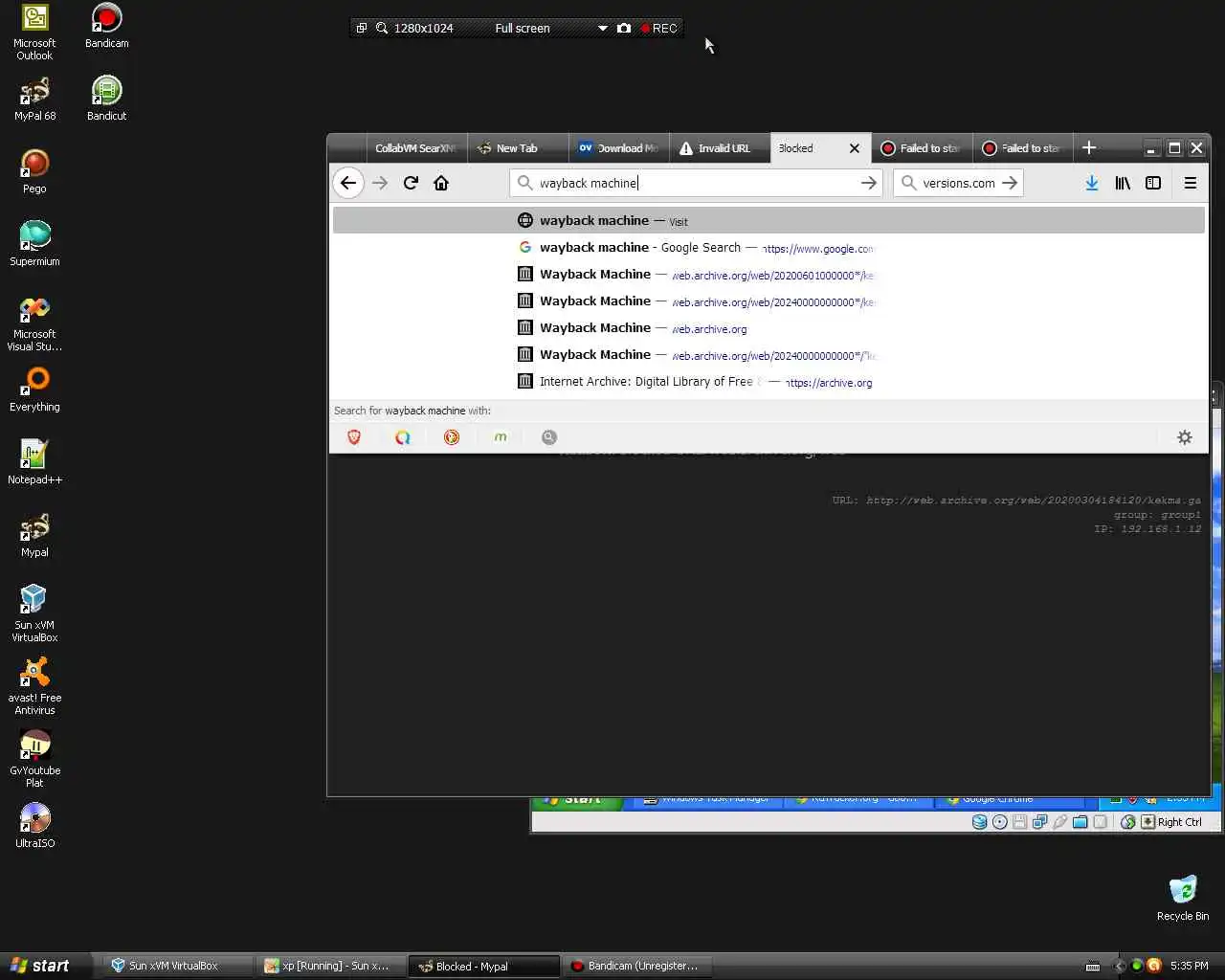Click VirtualBox network status icon

pyautogui.click(x=1039, y=822)
